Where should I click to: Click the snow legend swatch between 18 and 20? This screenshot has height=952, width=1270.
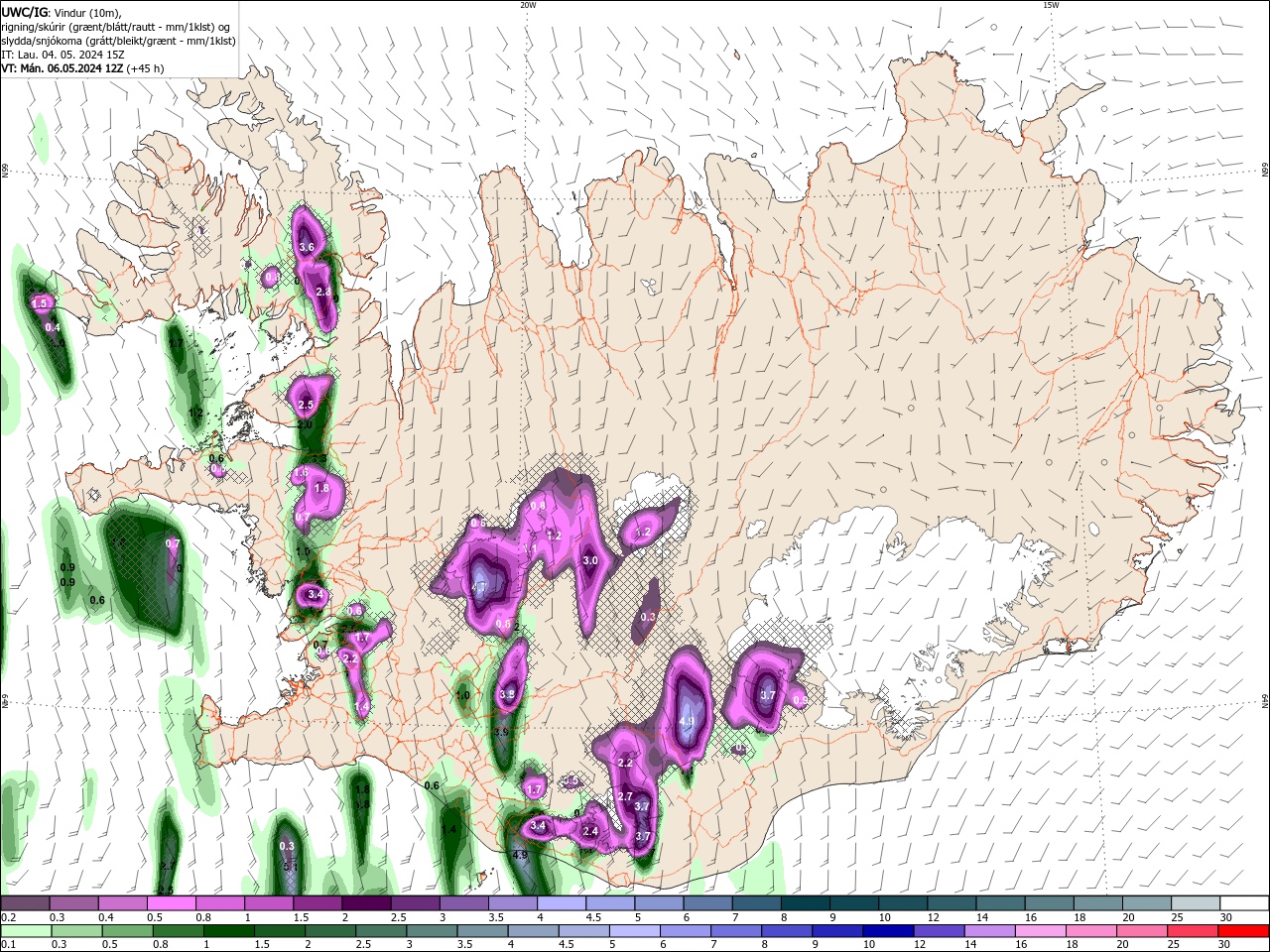pyautogui.click(x=1099, y=903)
